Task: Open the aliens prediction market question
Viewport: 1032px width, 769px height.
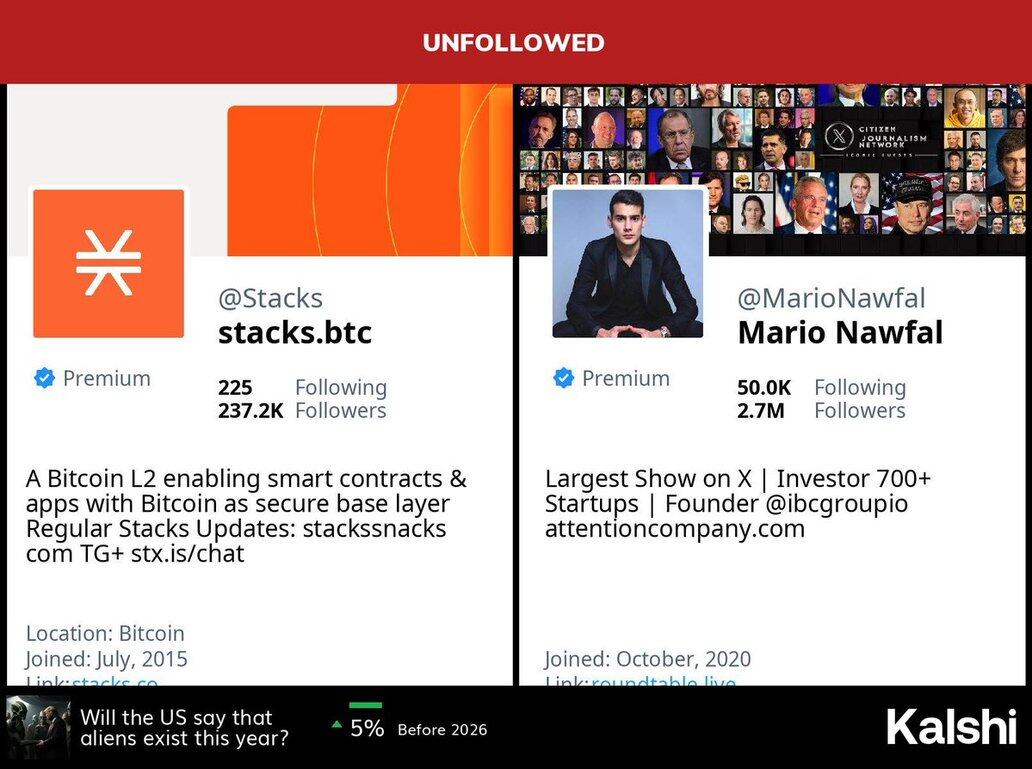Action: (x=185, y=728)
